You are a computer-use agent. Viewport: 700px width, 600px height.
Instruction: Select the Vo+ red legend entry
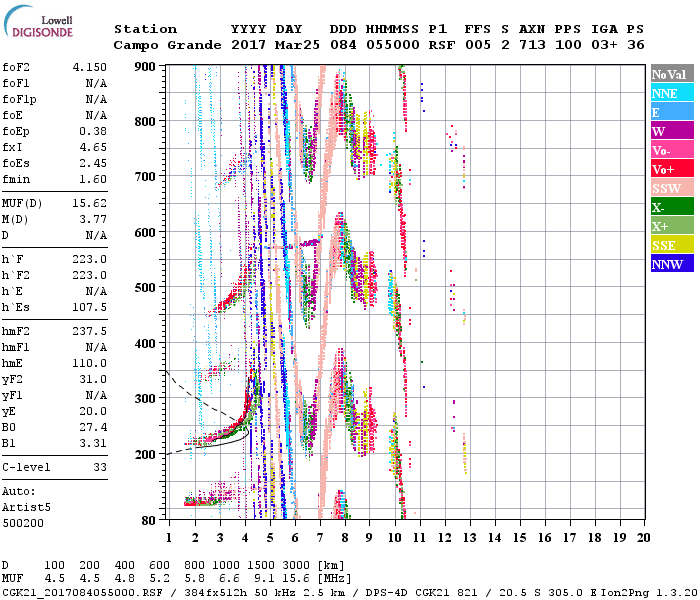click(671, 169)
